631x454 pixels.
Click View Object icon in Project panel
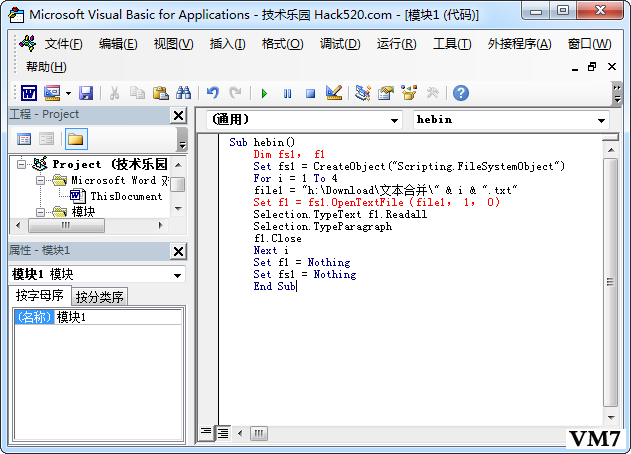[x=46, y=139]
